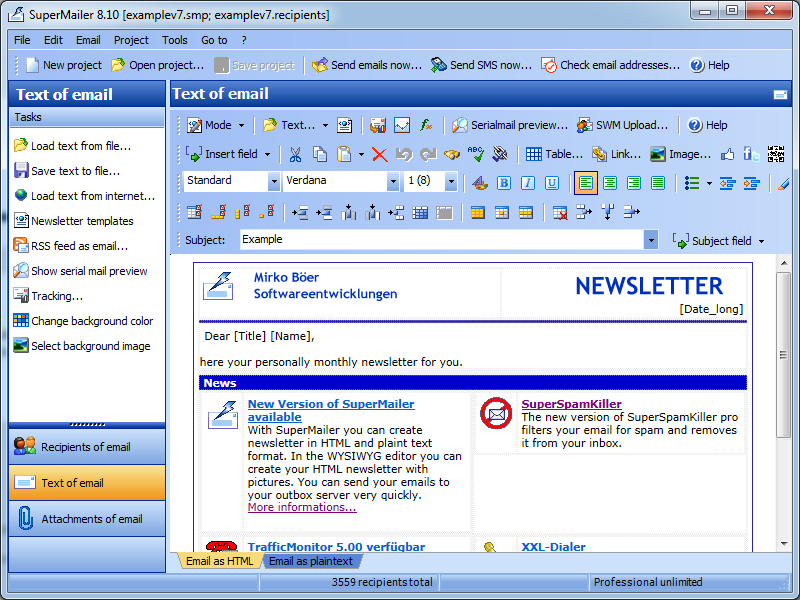The image size is (800, 600).
Task: Increase paragraph indent
Action: 752,183
